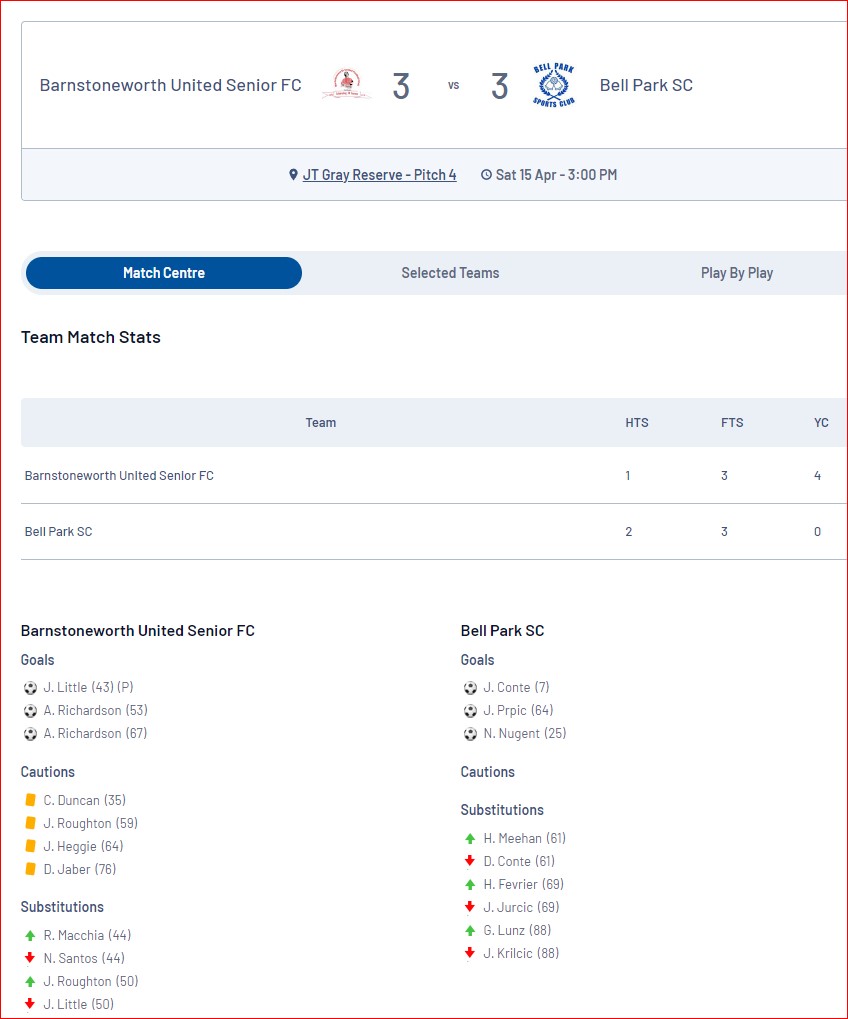This screenshot has height=1019, width=848.
Task: Click the 'Sat 15 Apr - 3:00 PM' text
Action: (x=556, y=175)
